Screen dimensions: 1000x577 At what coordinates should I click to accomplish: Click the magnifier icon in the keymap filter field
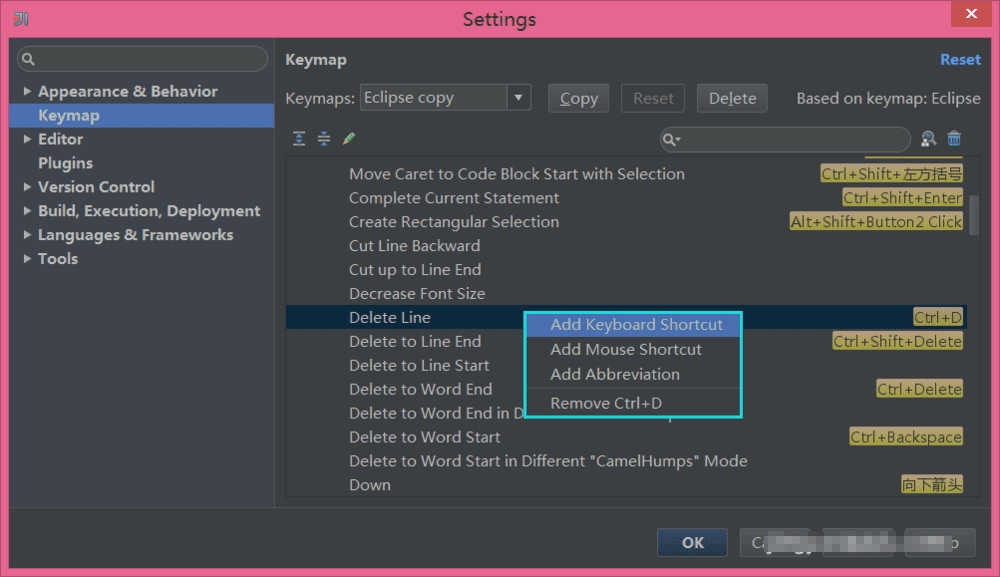(674, 140)
